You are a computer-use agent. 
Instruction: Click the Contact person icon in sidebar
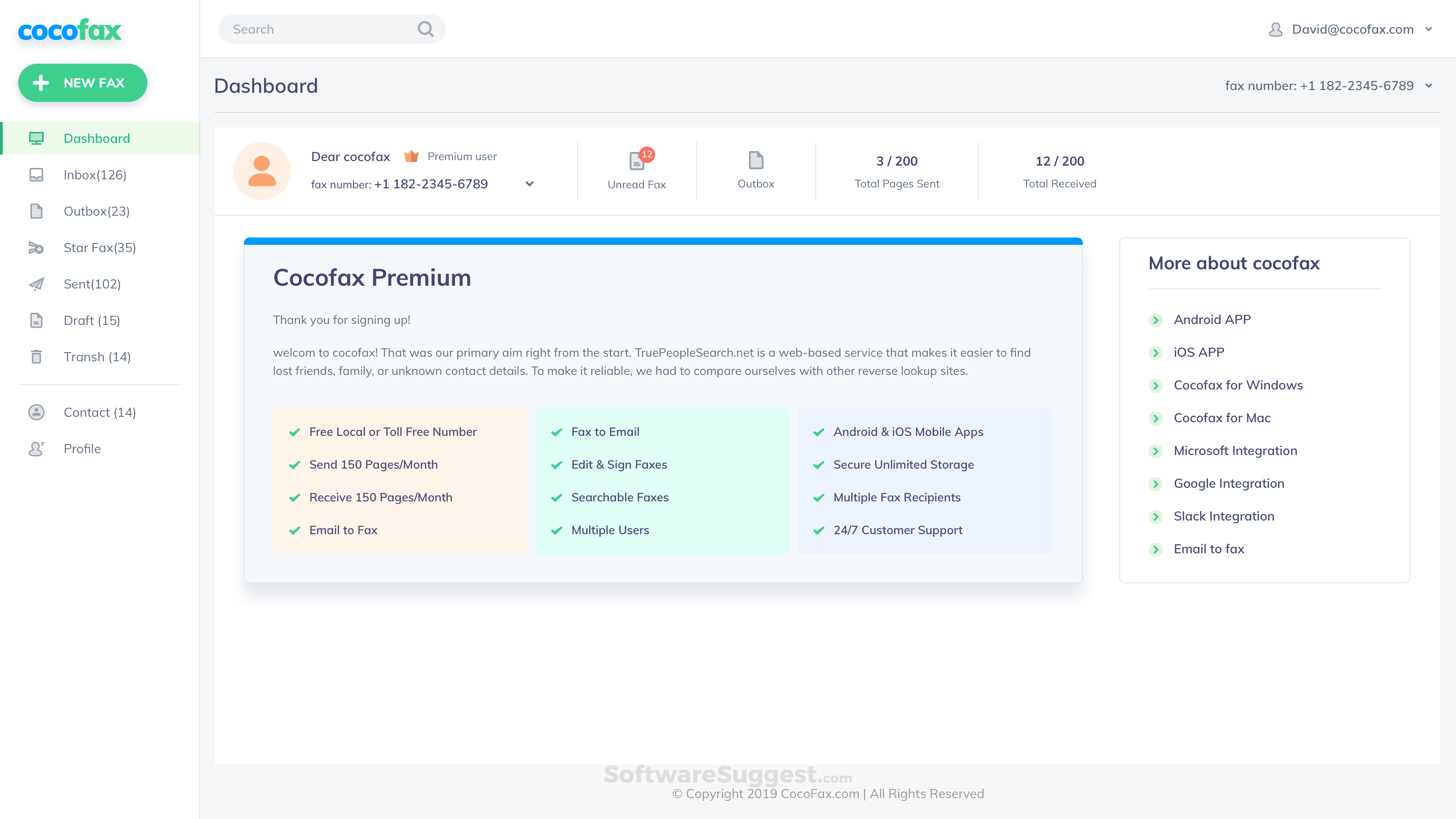point(36,413)
